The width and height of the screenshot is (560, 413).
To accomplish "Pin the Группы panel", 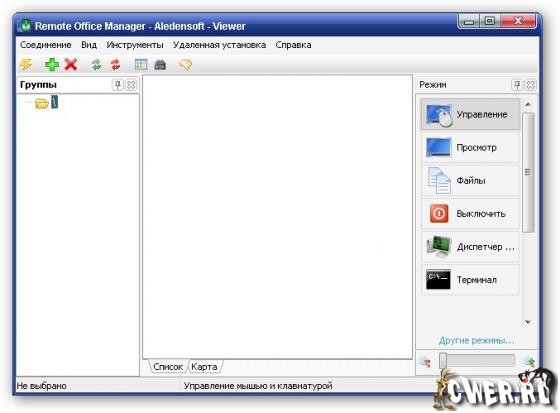I will [x=118, y=85].
